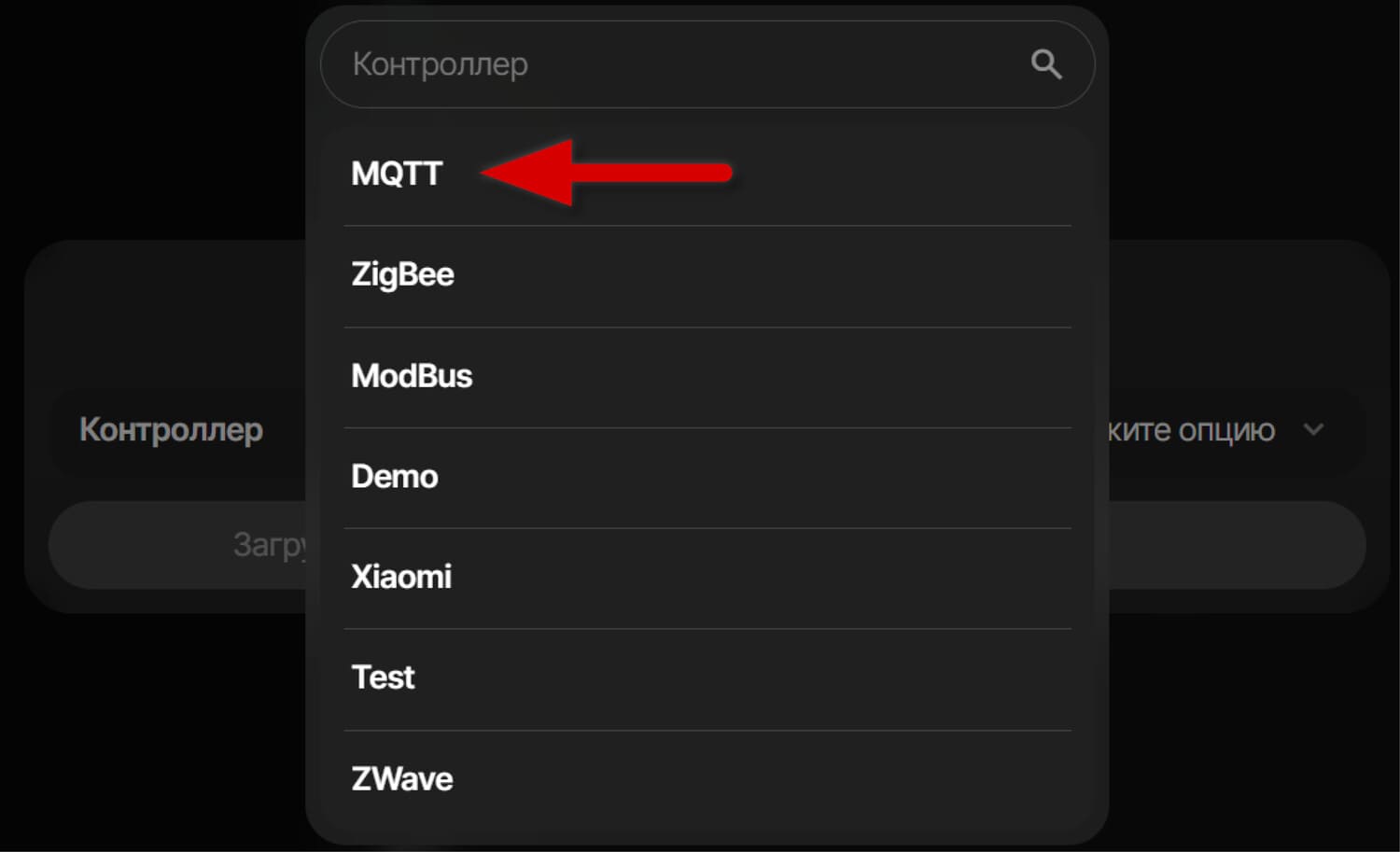Select the last controller in the list

click(402, 778)
